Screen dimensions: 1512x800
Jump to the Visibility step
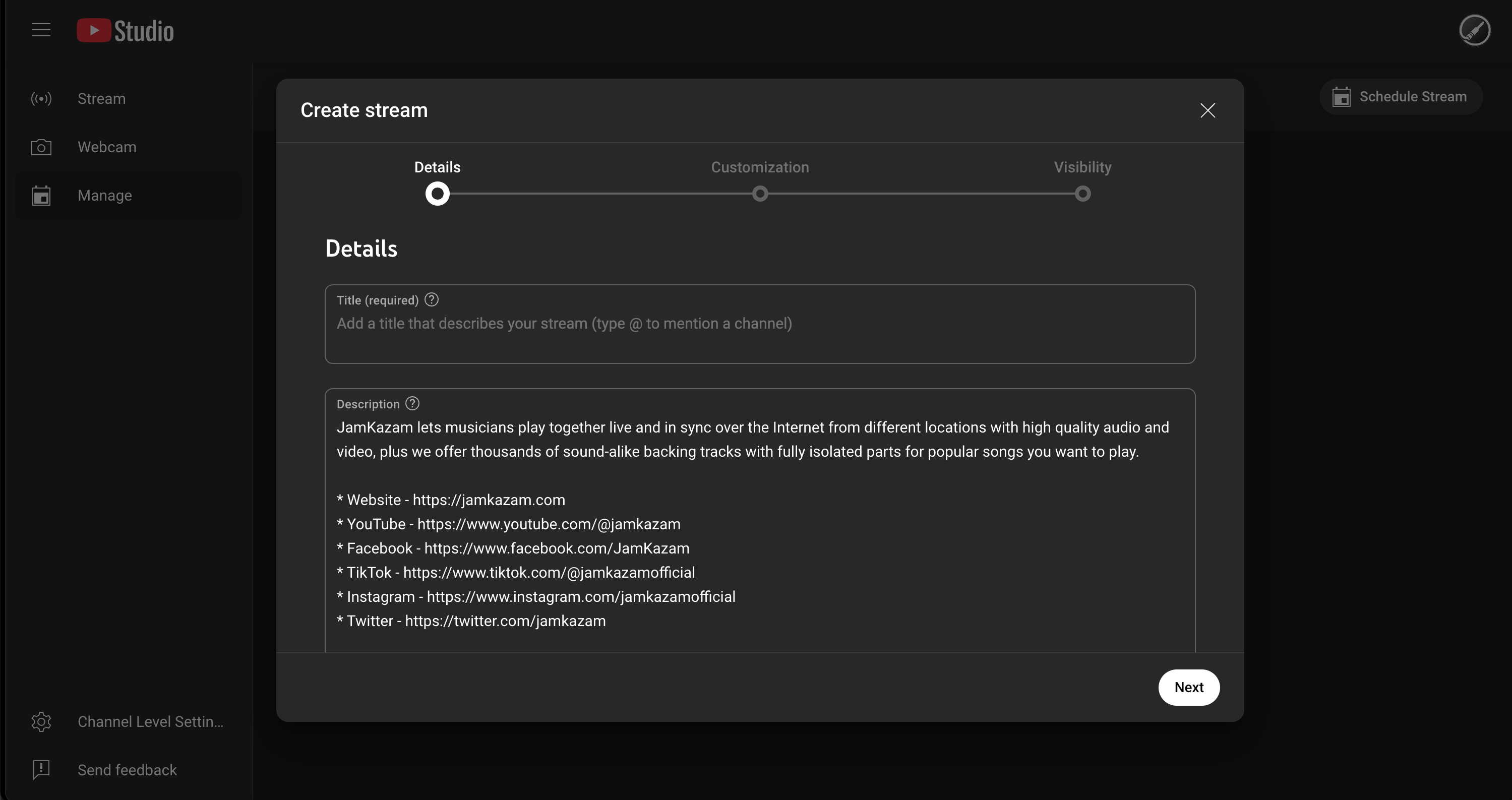point(1082,167)
